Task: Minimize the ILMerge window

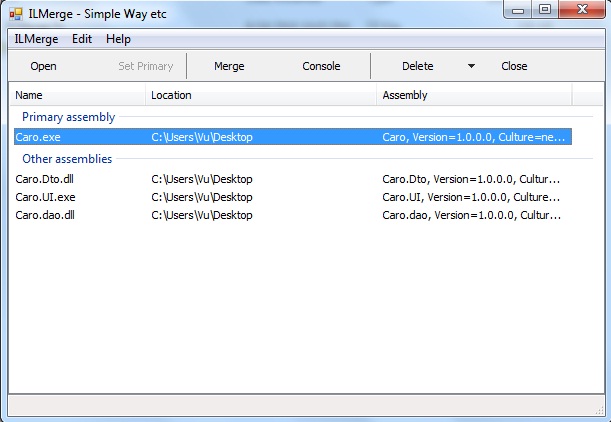Action: pyautogui.click(x=518, y=10)
